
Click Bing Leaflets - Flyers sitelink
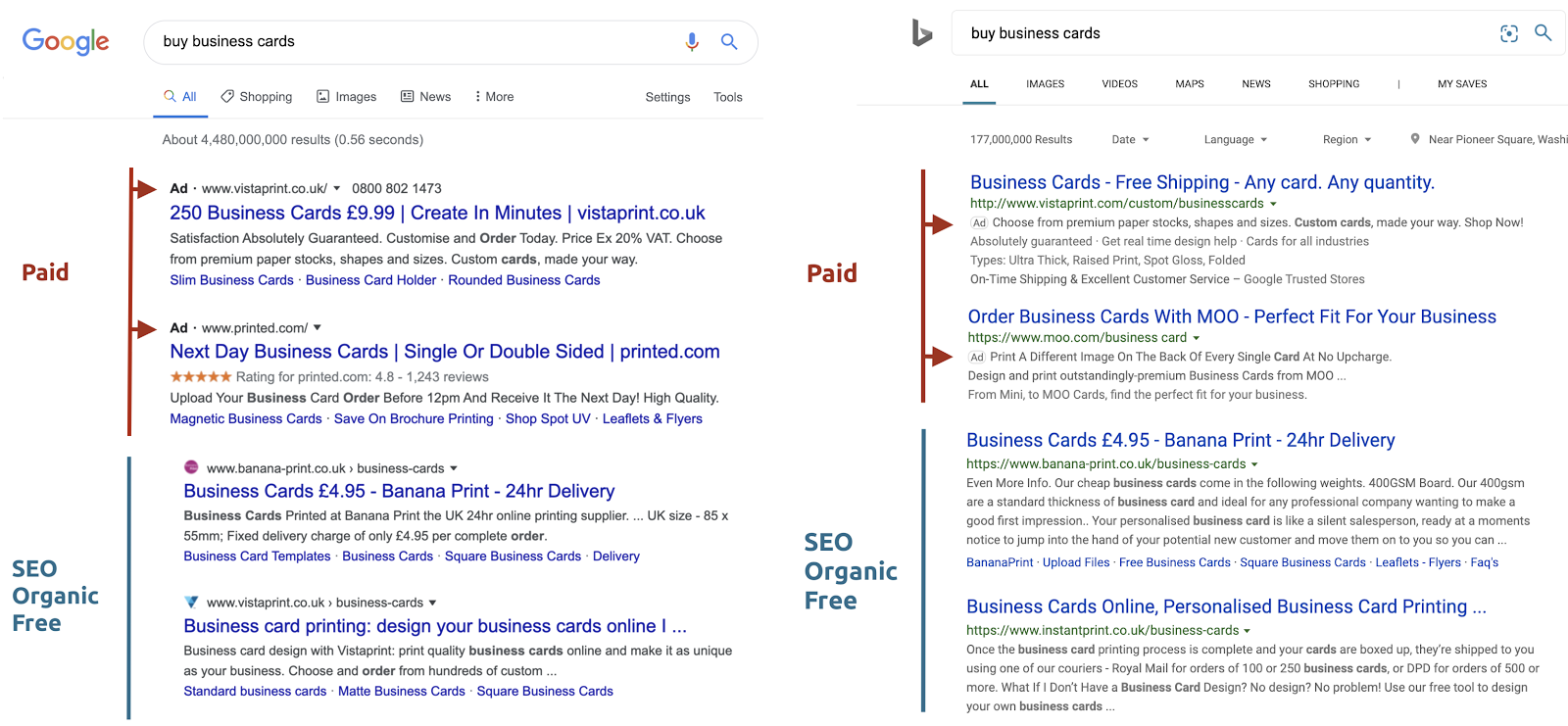coord(1418,562)
